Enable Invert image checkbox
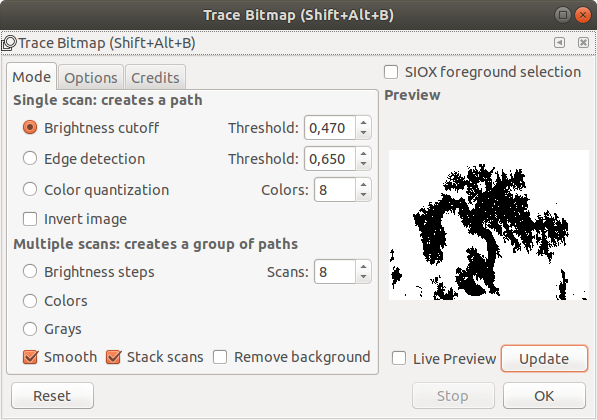The width and height of the screenshot is (597, 420). pyautogui.click(x=30, y=219)
